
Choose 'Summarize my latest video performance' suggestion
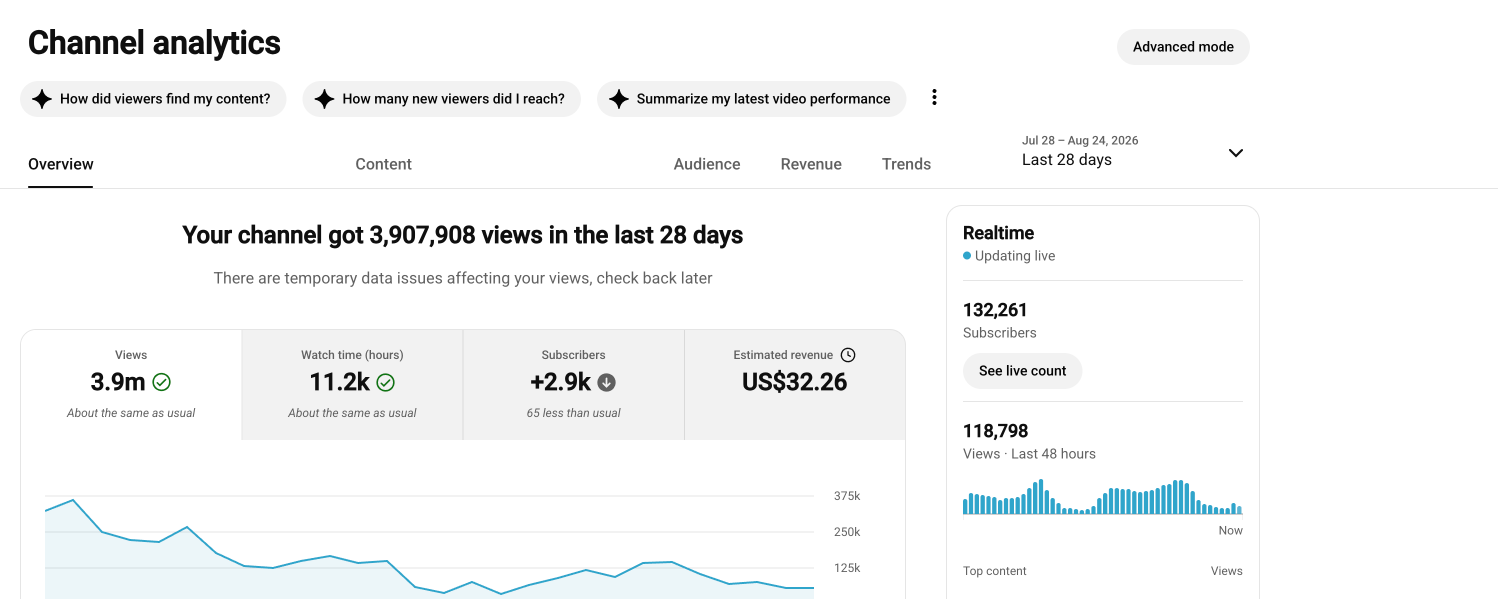tap(751, 99)
